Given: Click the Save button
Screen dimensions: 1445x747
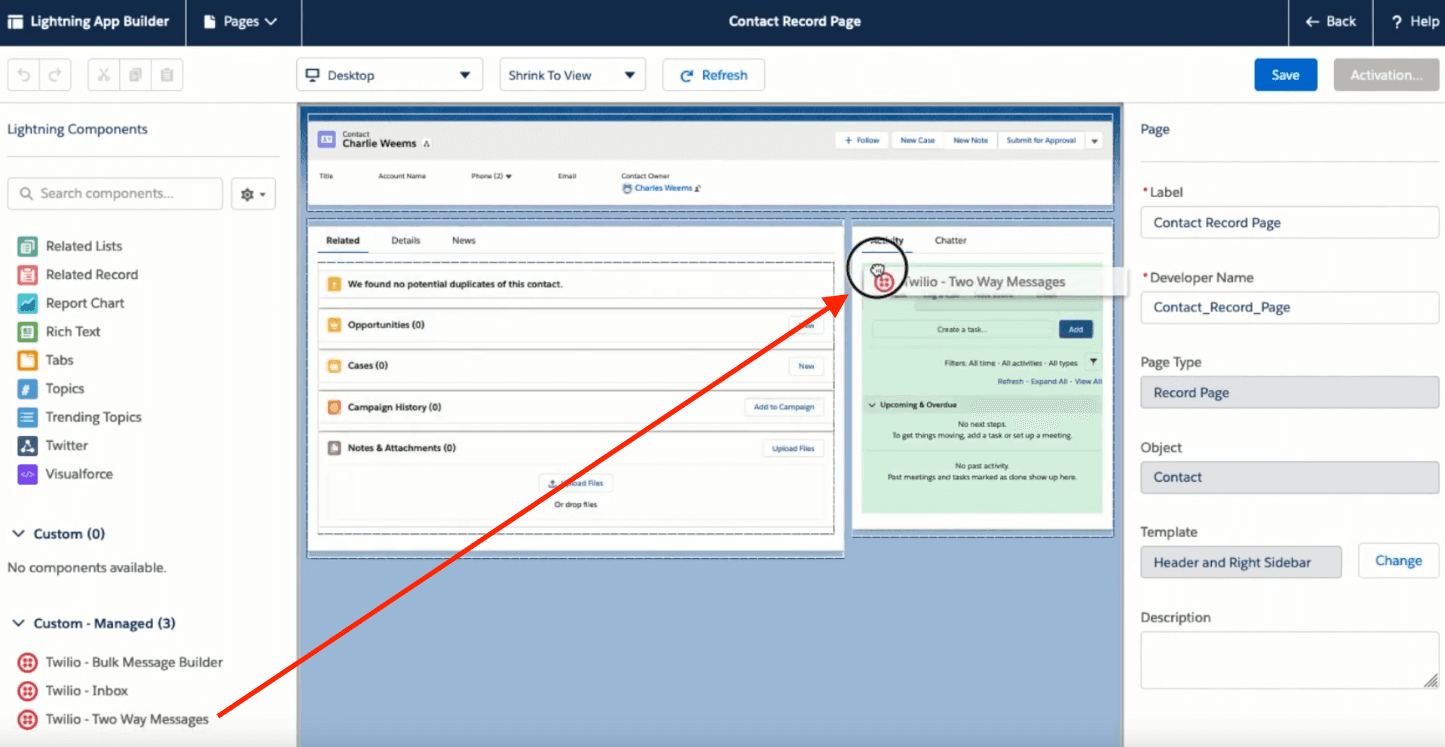Looking at the screenshot, I should click(1285, 74).
